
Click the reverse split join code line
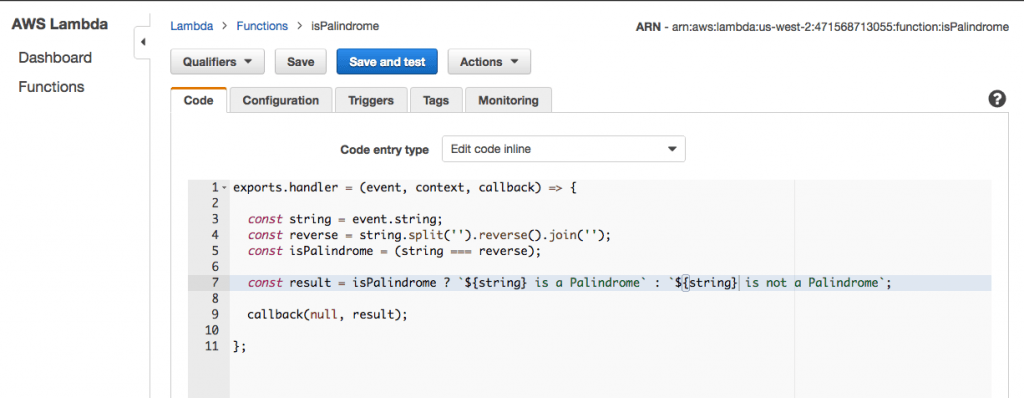pos(429,235)
